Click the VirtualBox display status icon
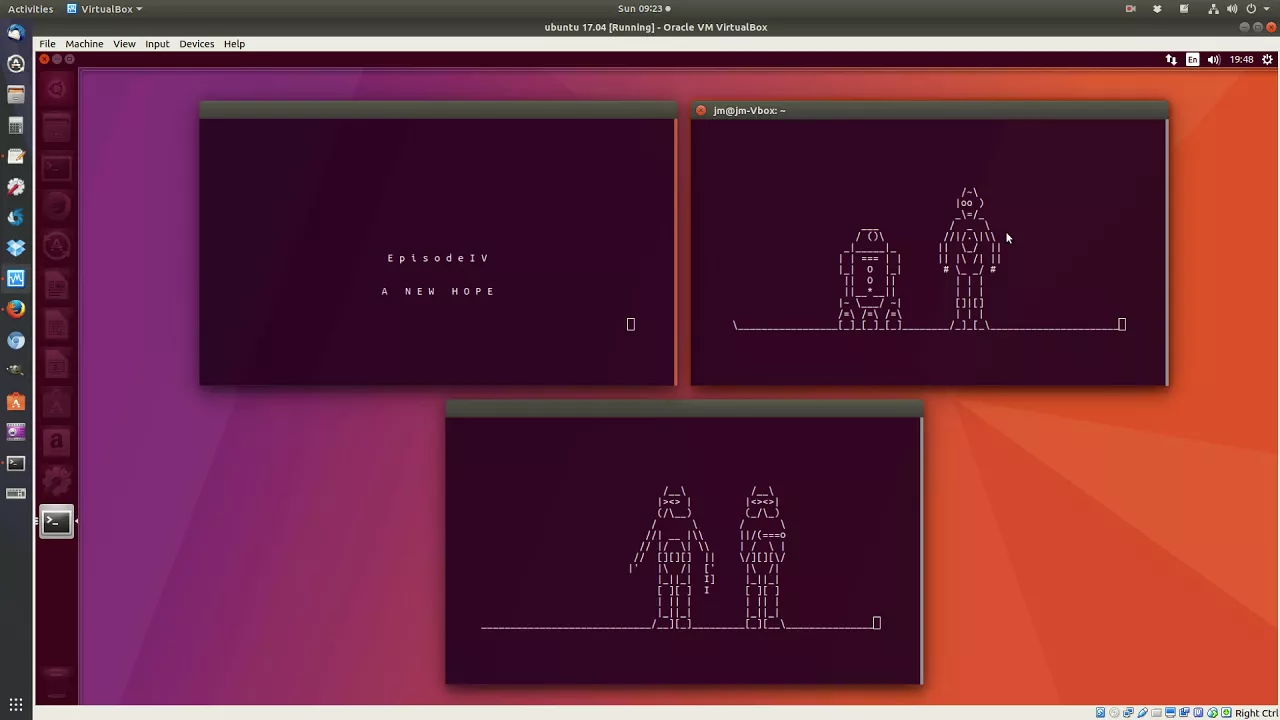This screenshot has height=720, width=1280. [x=1170, y=713]
